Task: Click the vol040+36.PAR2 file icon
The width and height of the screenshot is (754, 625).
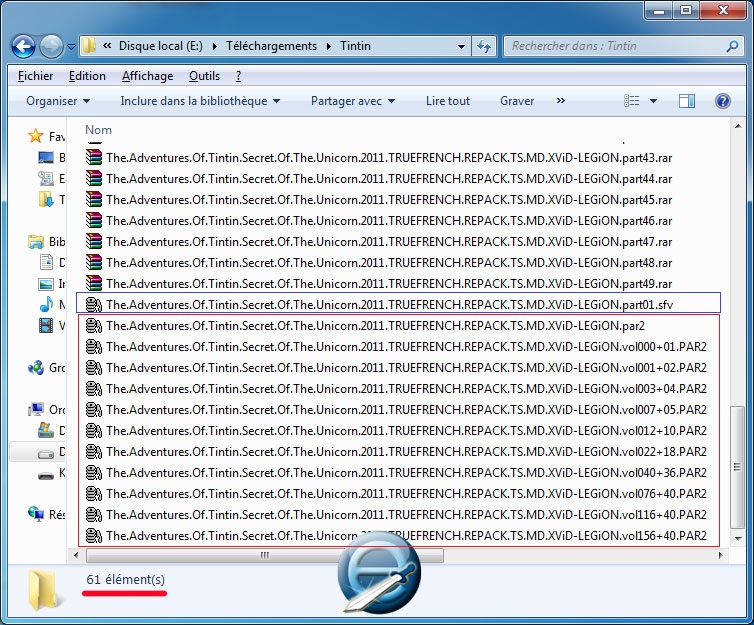Action: [94, 473]
